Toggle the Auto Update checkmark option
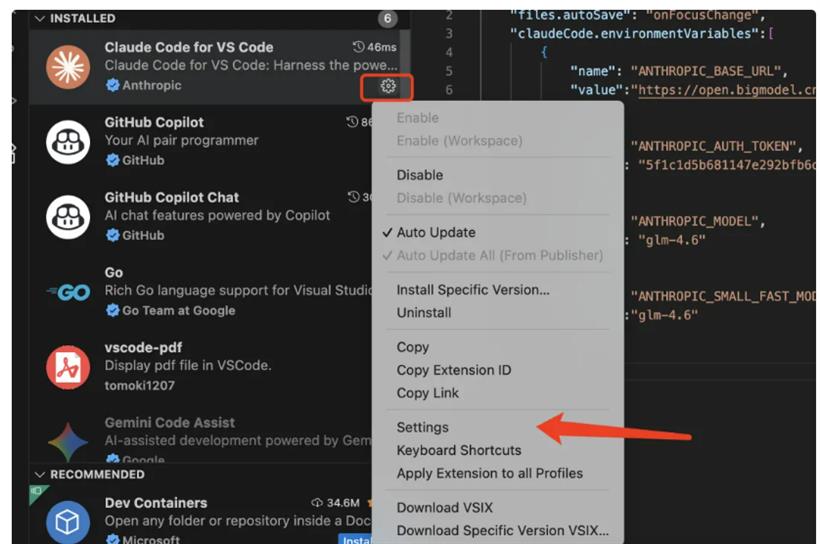 436,232
